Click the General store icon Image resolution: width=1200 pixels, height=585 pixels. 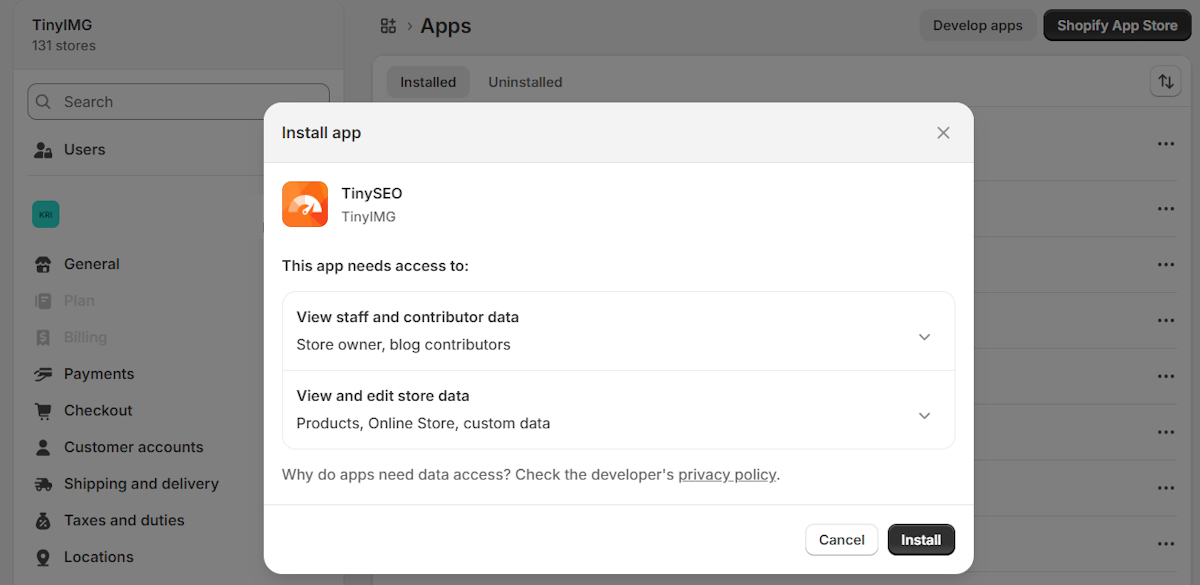[43, 265]
